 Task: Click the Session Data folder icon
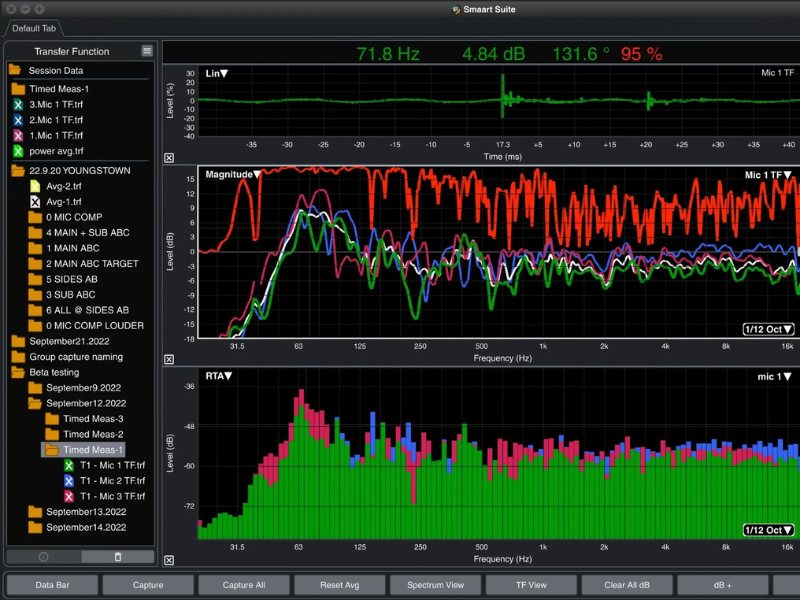click(x=16, y=71)
